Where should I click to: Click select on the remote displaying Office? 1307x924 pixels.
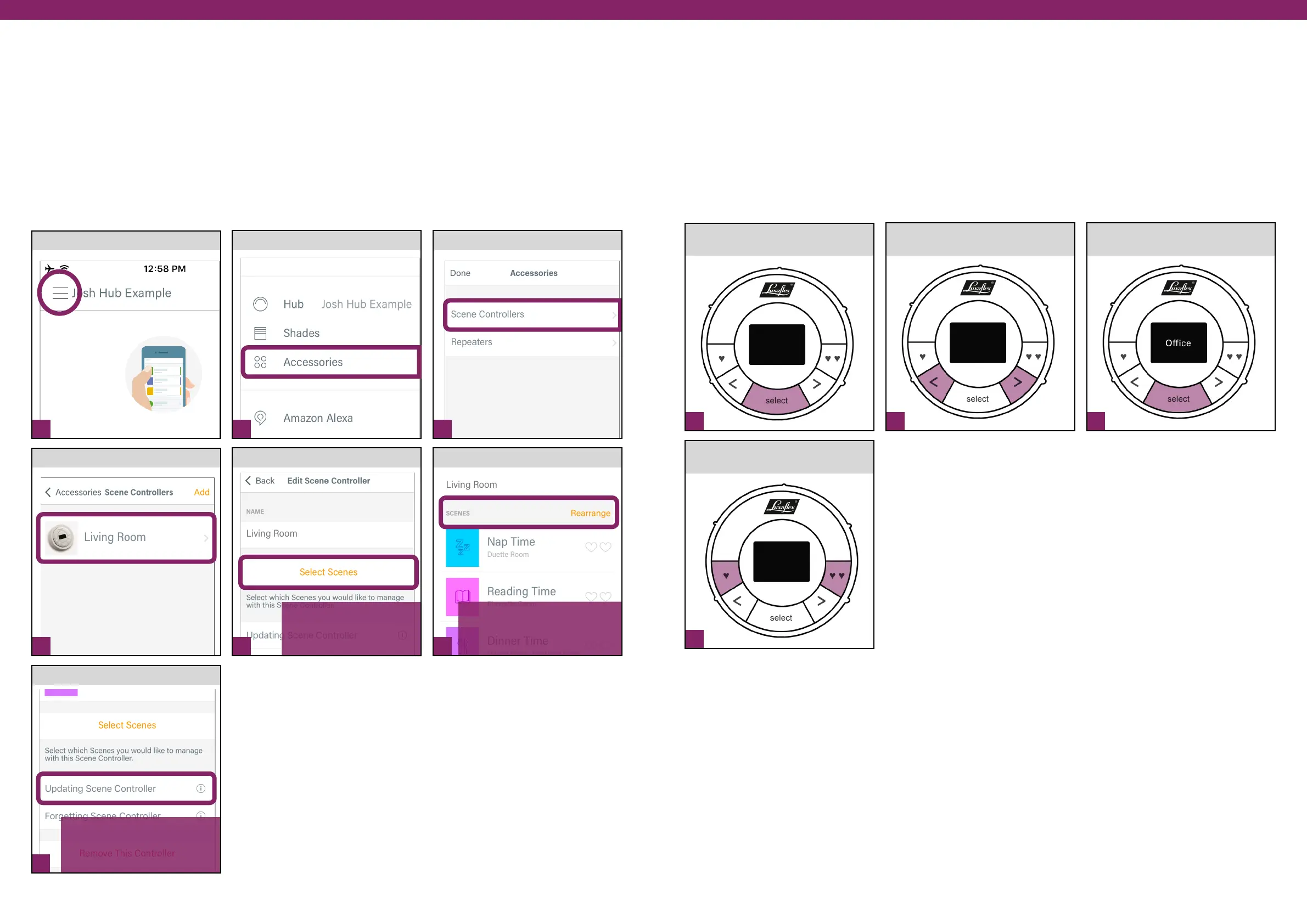coord(1179,398)
